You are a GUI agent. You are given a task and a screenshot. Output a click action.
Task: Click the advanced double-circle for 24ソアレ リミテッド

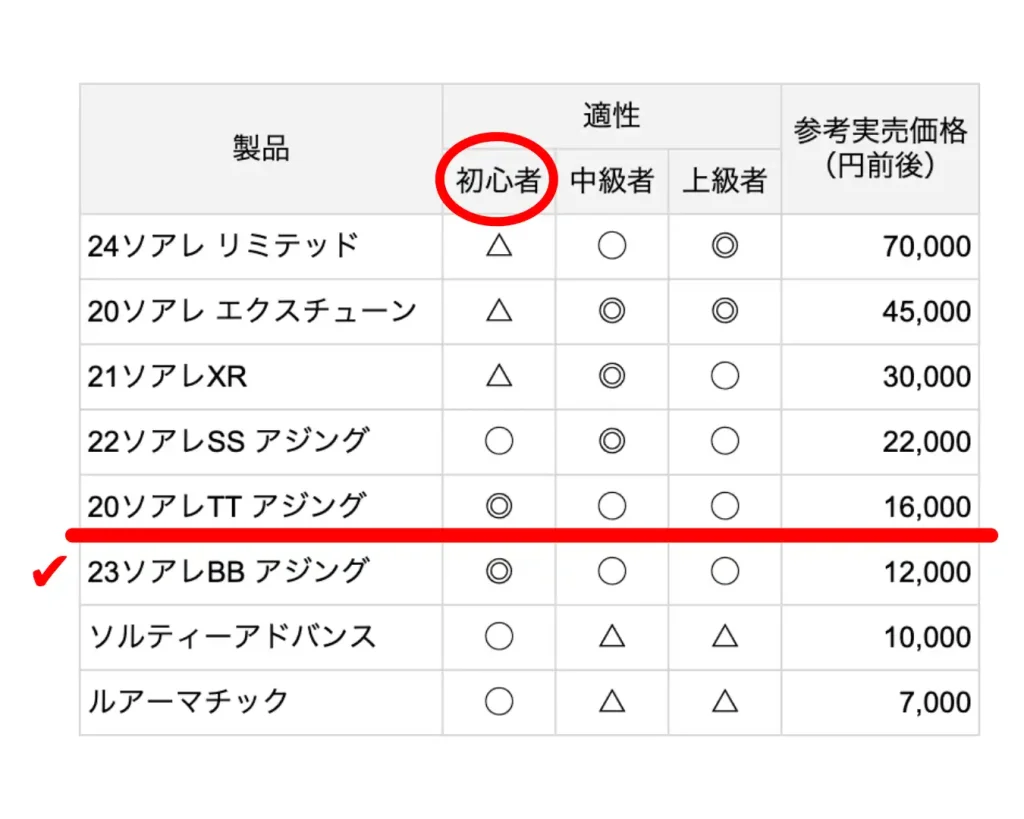(724, 246)
